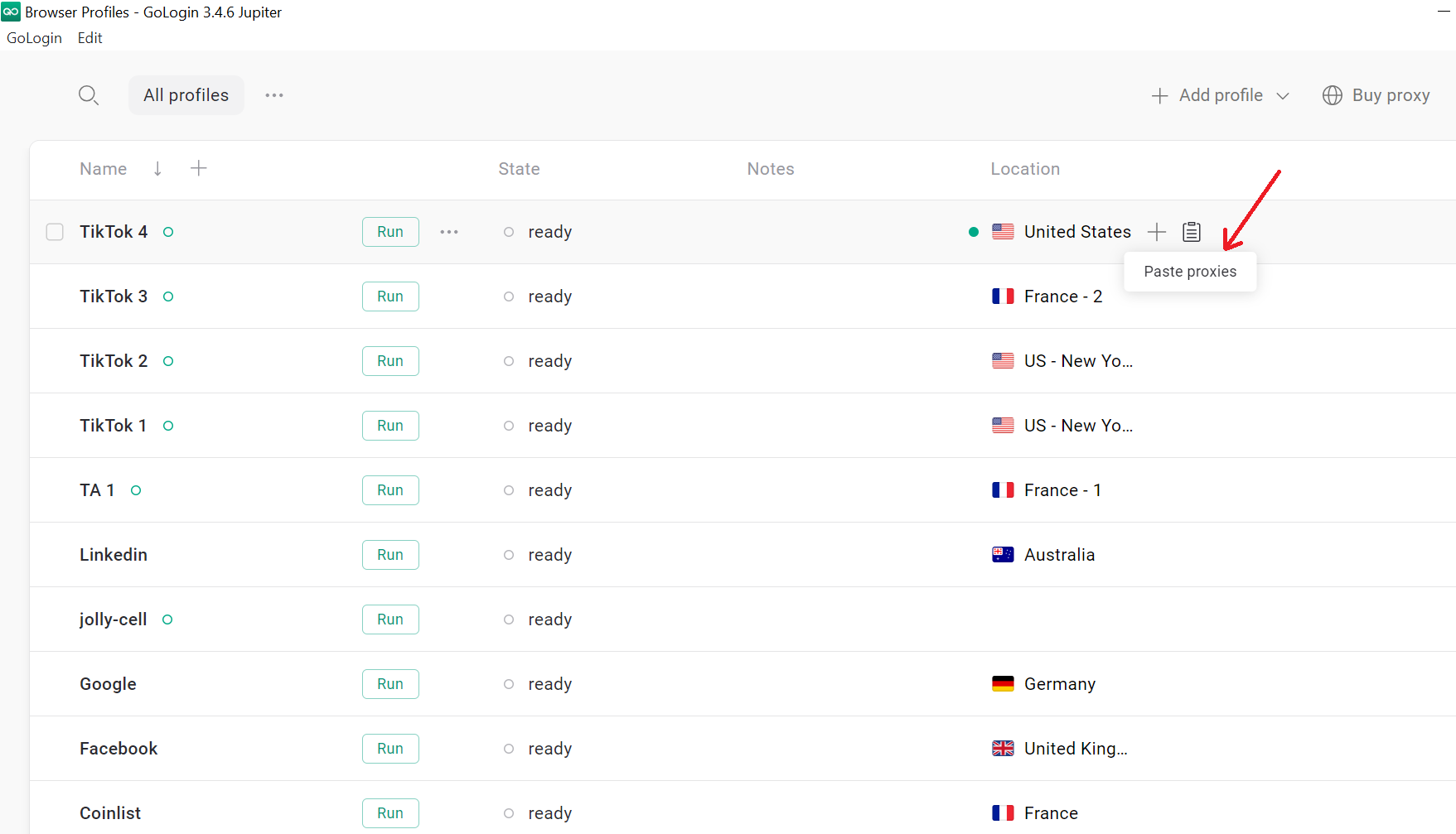Image resolution: width=1456 pixels, height=834 pixels.
Task: Select the Facebook profile name
Action: 119,749
